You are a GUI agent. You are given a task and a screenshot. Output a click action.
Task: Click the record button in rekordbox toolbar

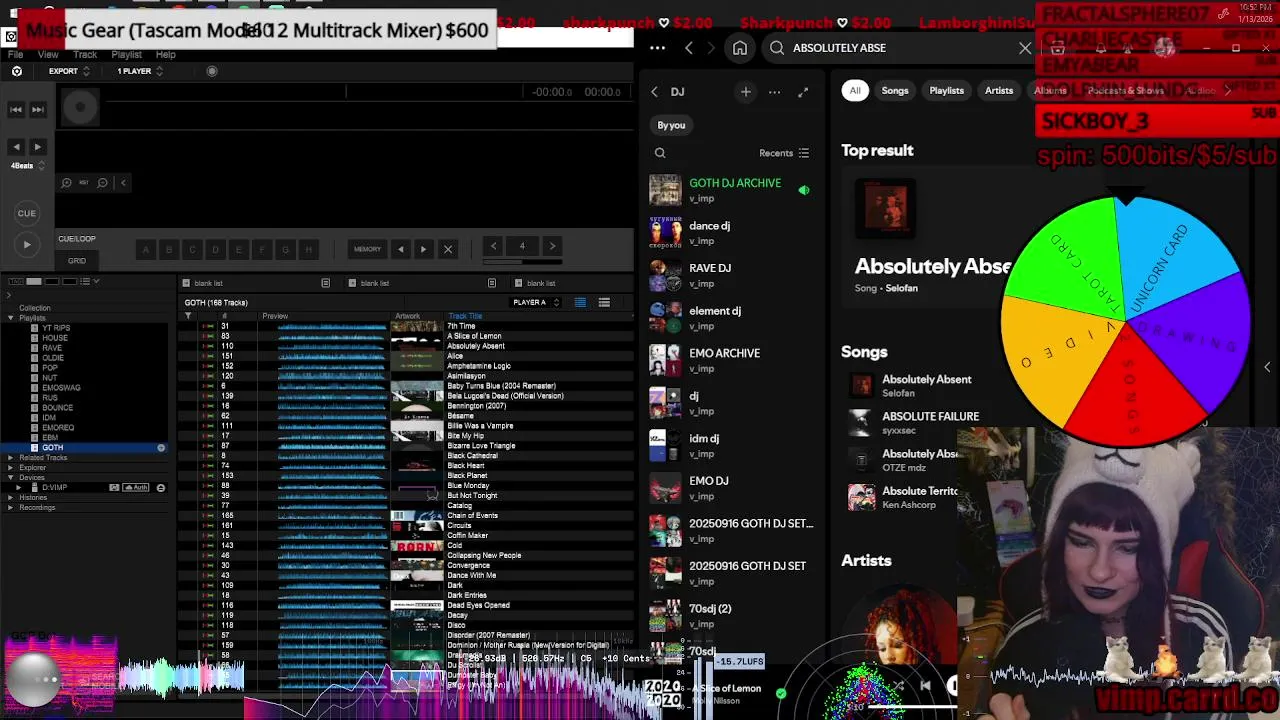212,71
